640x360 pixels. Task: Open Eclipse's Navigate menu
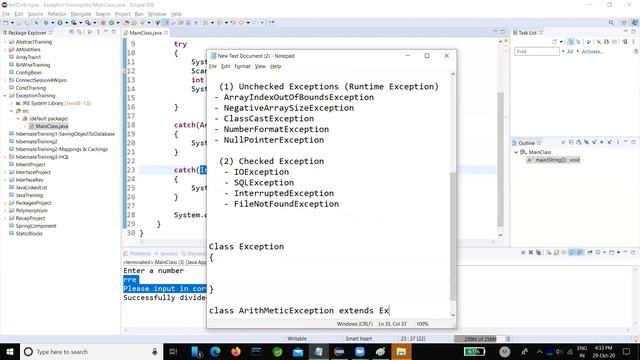pos(81,14)
